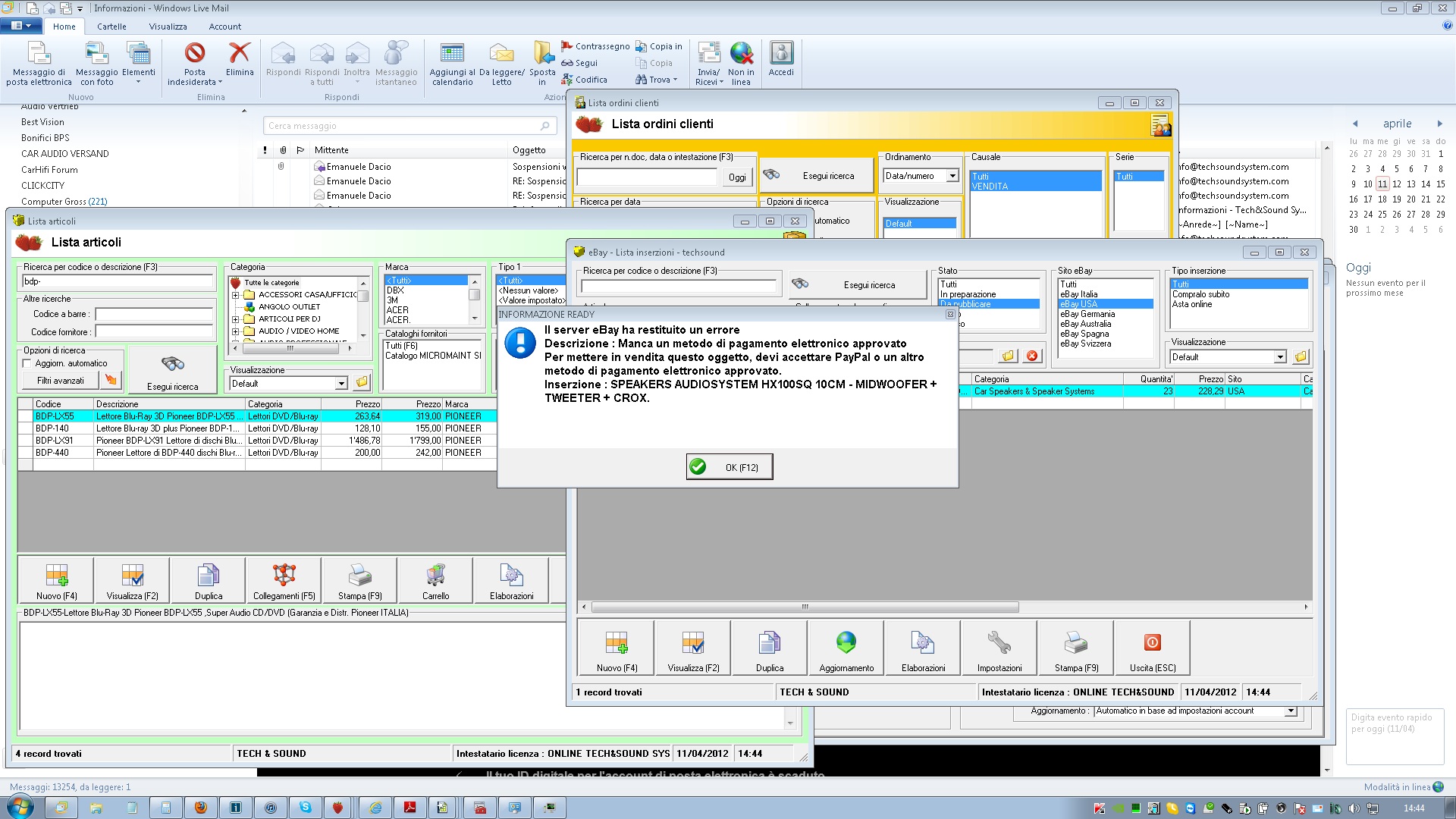Click folder icon beside Visualizzazione in Lista articoli
This screenshot has width=1456, height=819.
(362, 383)
